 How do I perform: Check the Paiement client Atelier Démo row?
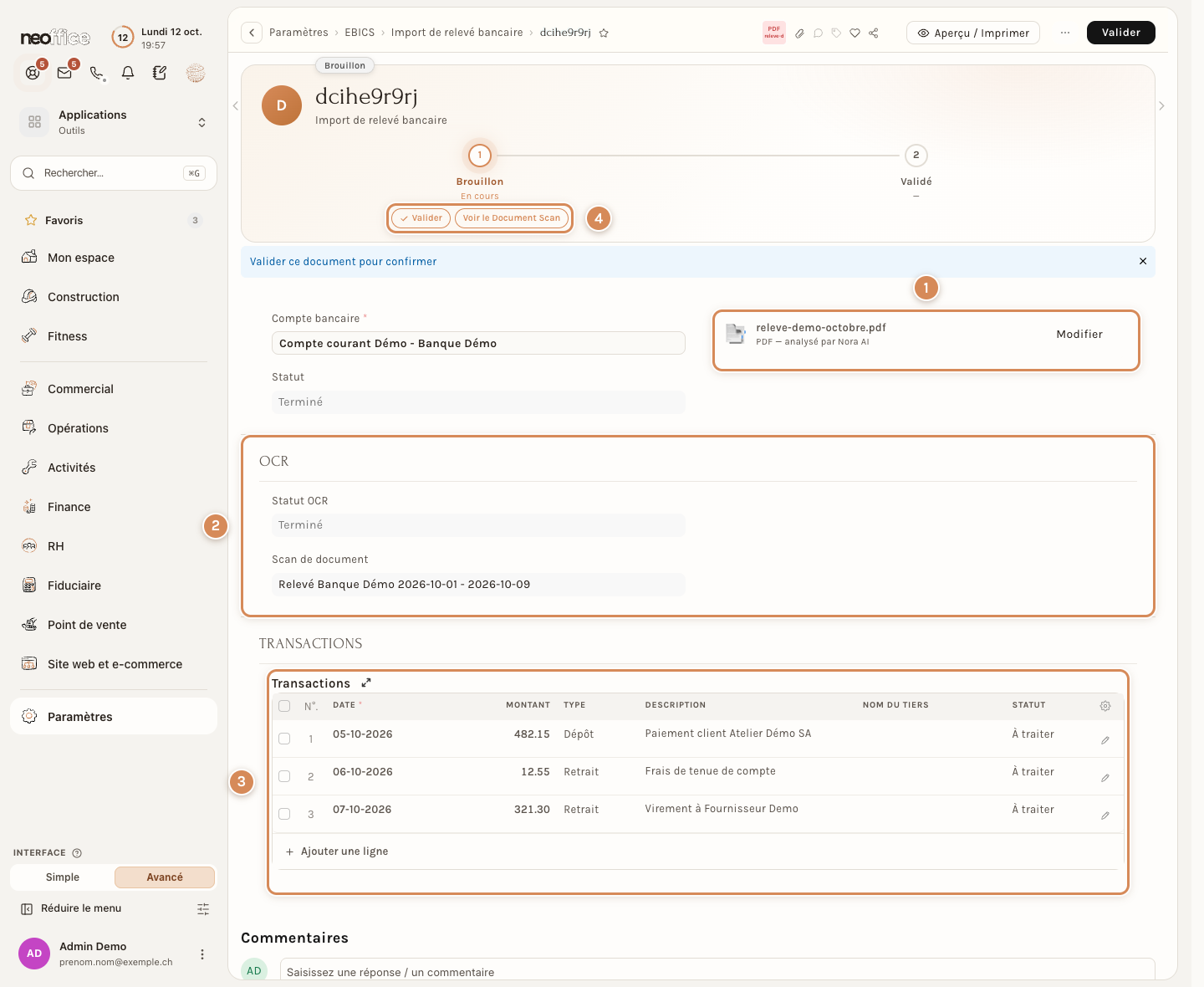click(284, 739)
